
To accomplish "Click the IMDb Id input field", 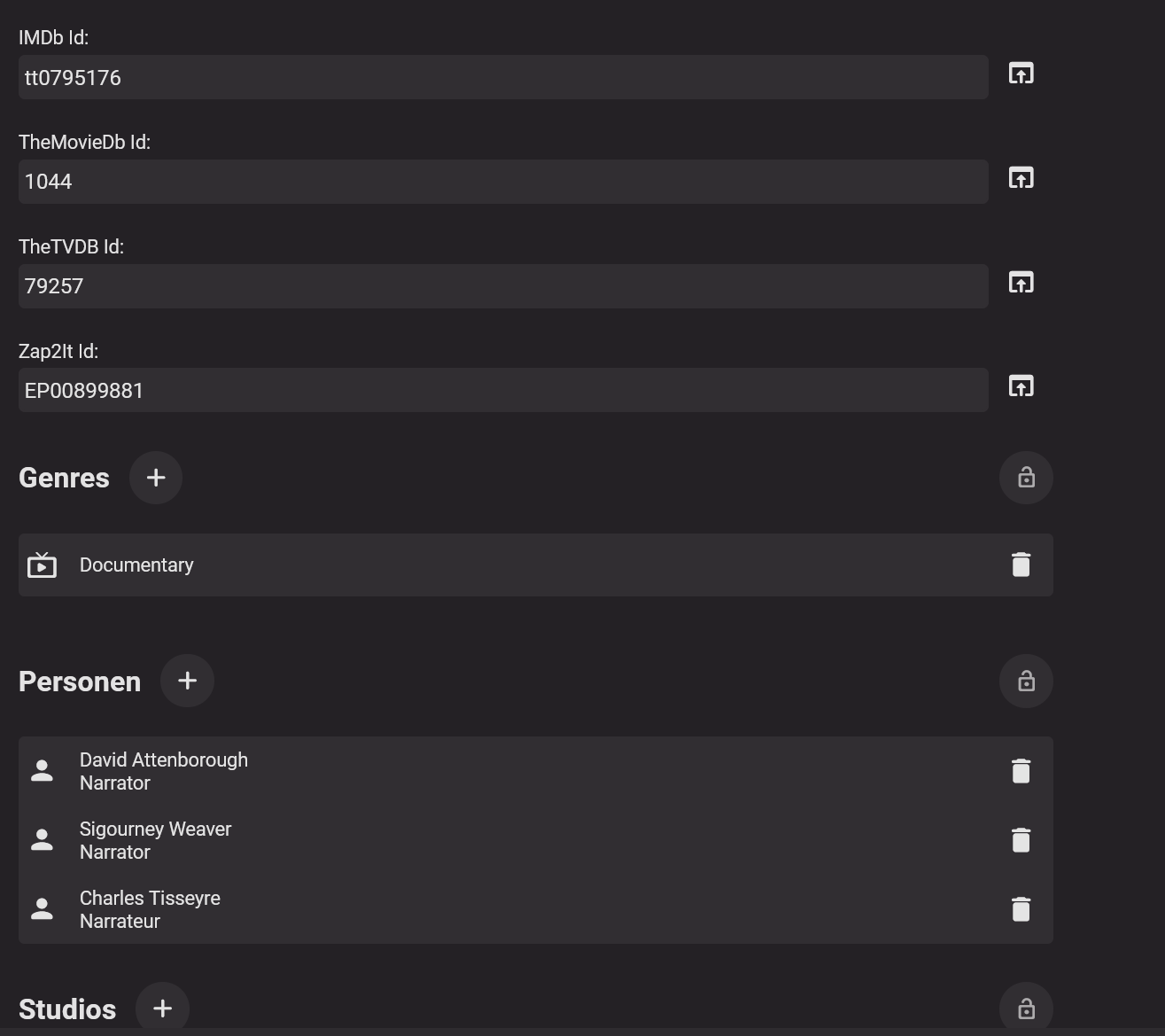I will [x=502, y=78].
